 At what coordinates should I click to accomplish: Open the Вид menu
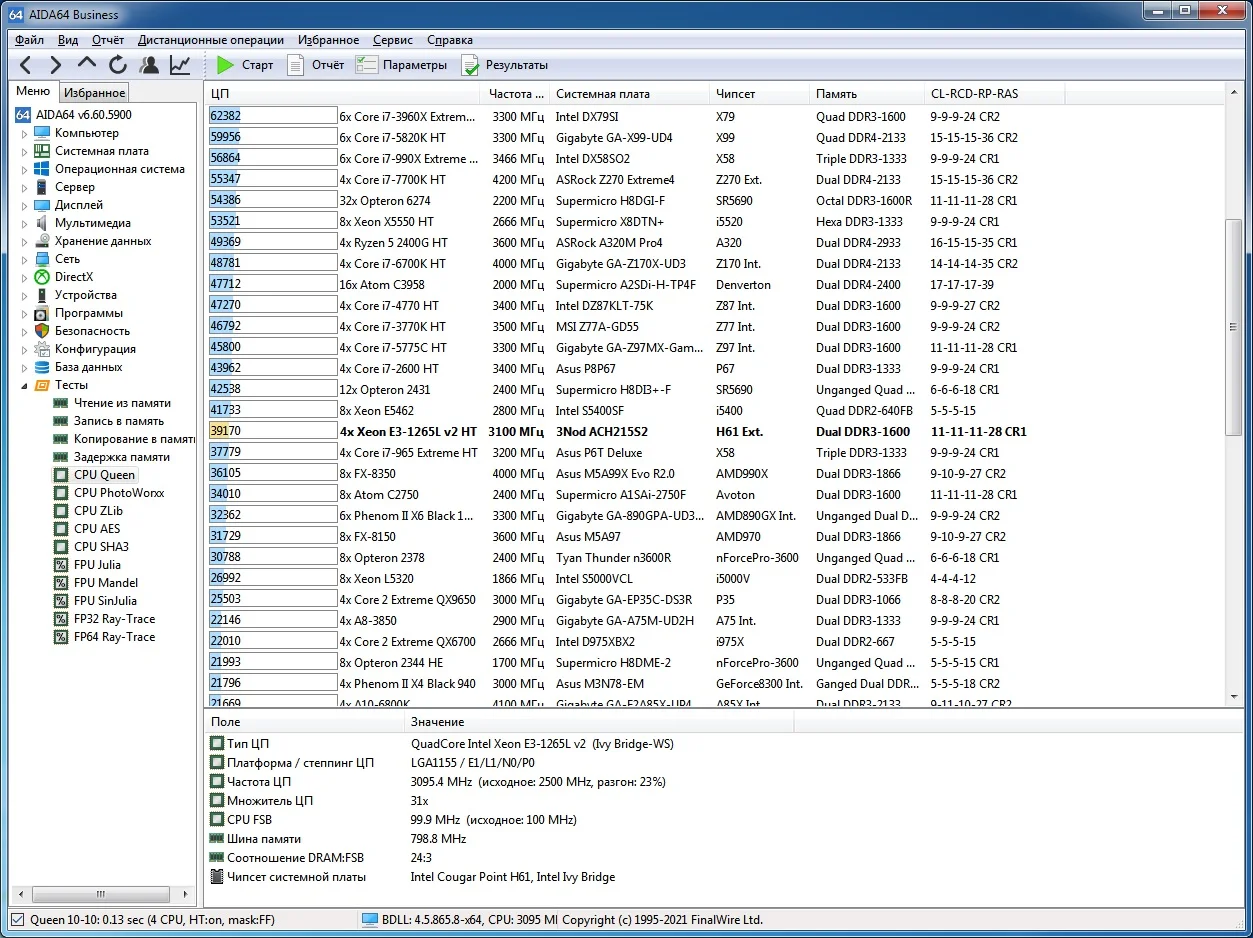68,40
